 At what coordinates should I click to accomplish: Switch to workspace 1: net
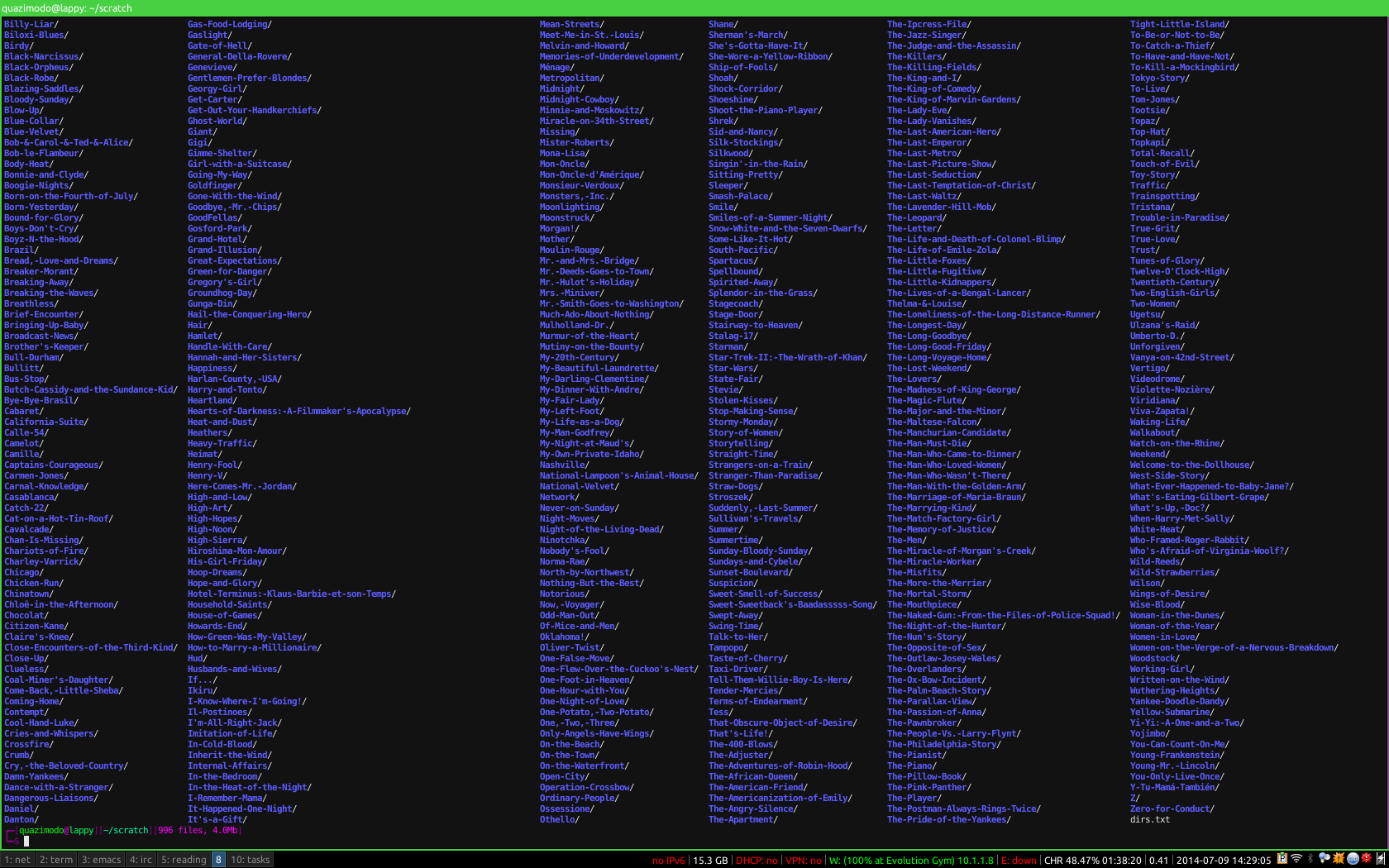coord(17,860)
